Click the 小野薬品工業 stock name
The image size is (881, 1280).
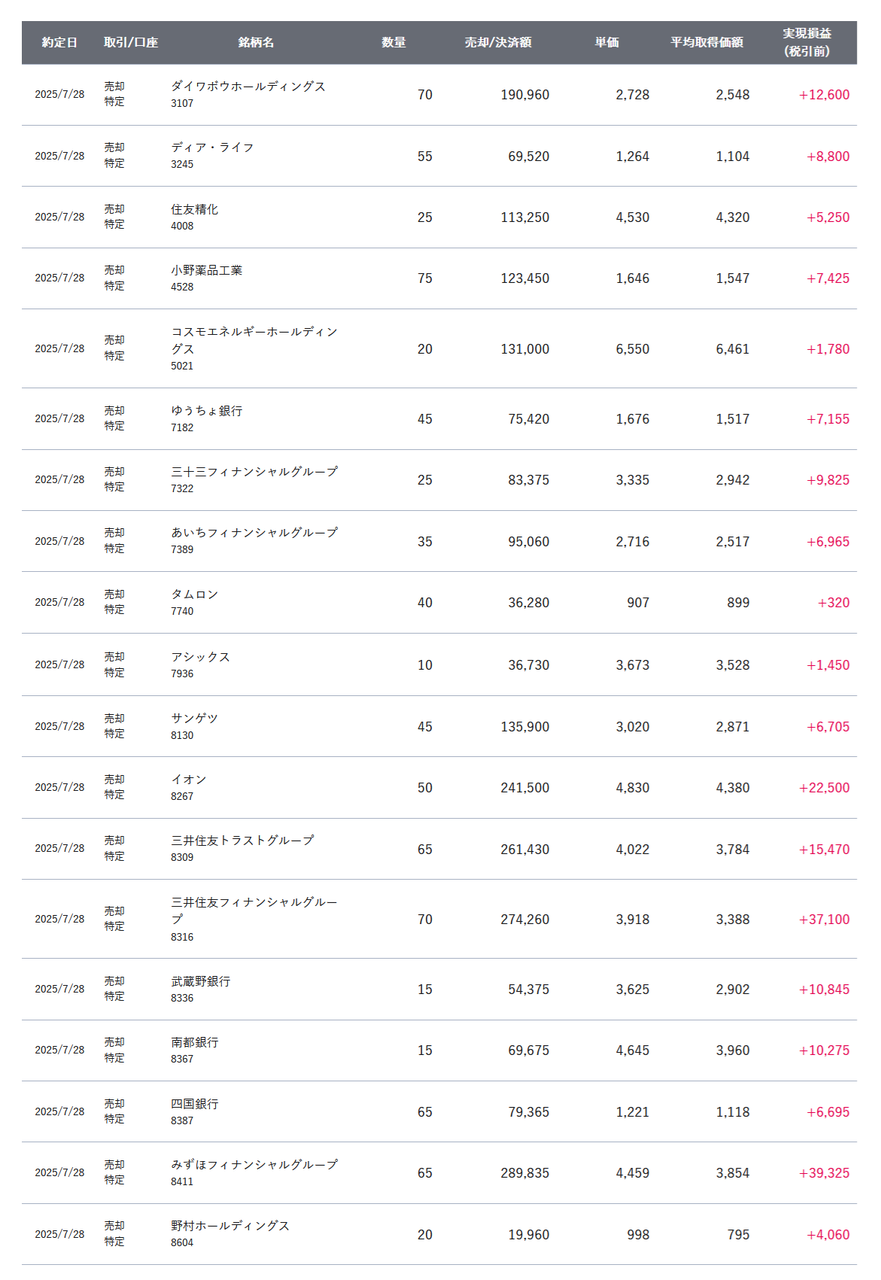206,271
